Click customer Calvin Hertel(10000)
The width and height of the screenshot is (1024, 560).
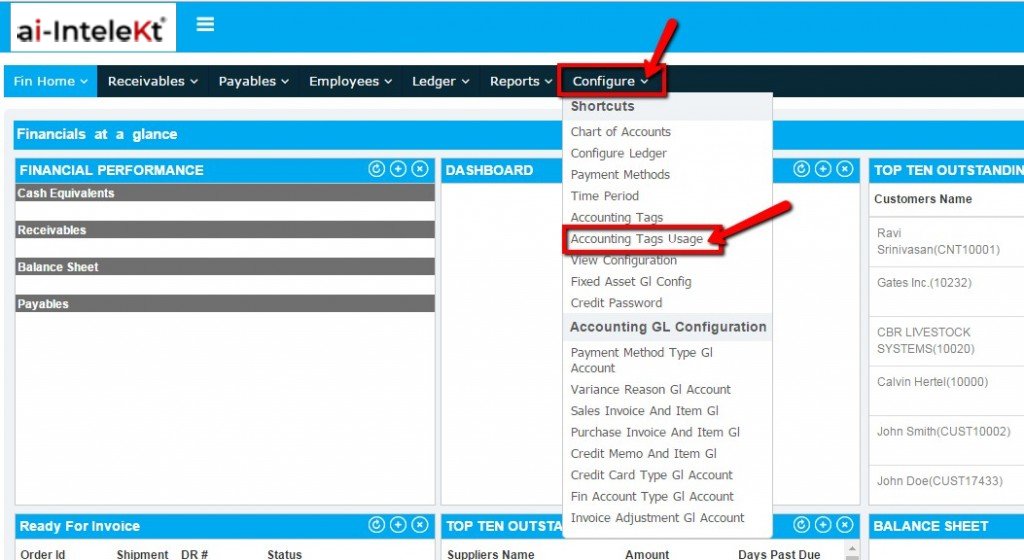pyautogui.click(x=932, y=382)
